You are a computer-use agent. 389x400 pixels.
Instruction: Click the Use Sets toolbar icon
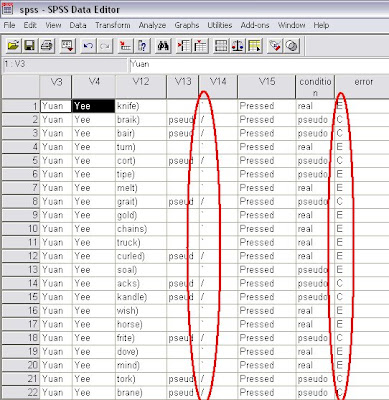point(292,46)
